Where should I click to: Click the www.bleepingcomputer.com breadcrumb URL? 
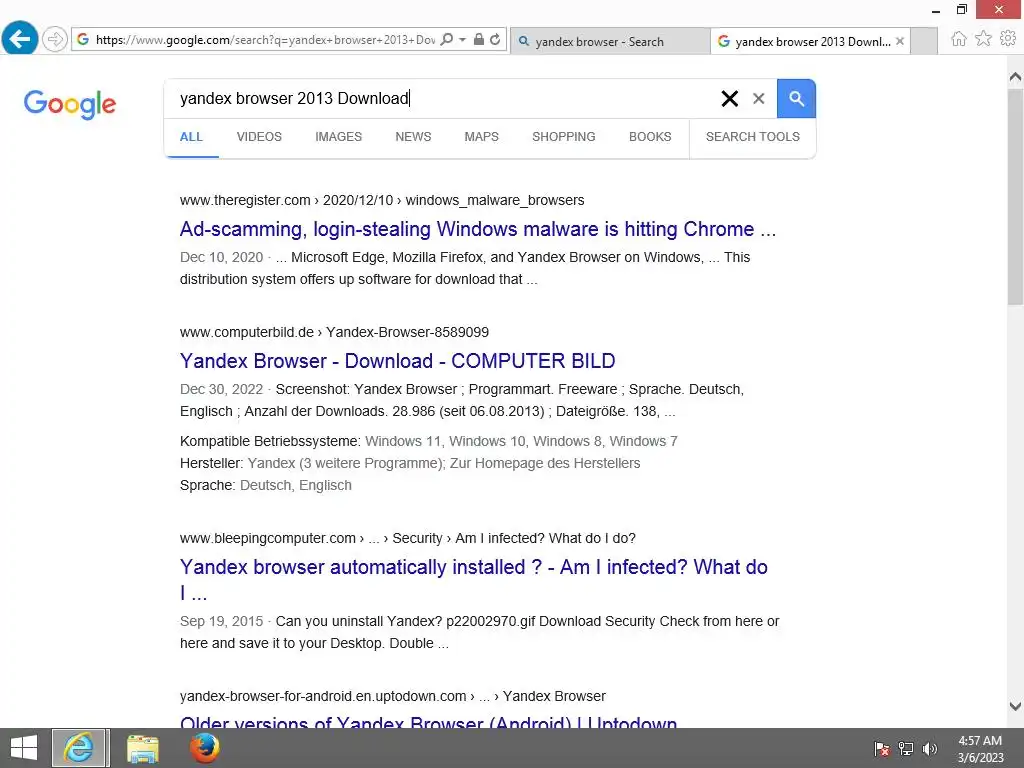coord(408,539)
